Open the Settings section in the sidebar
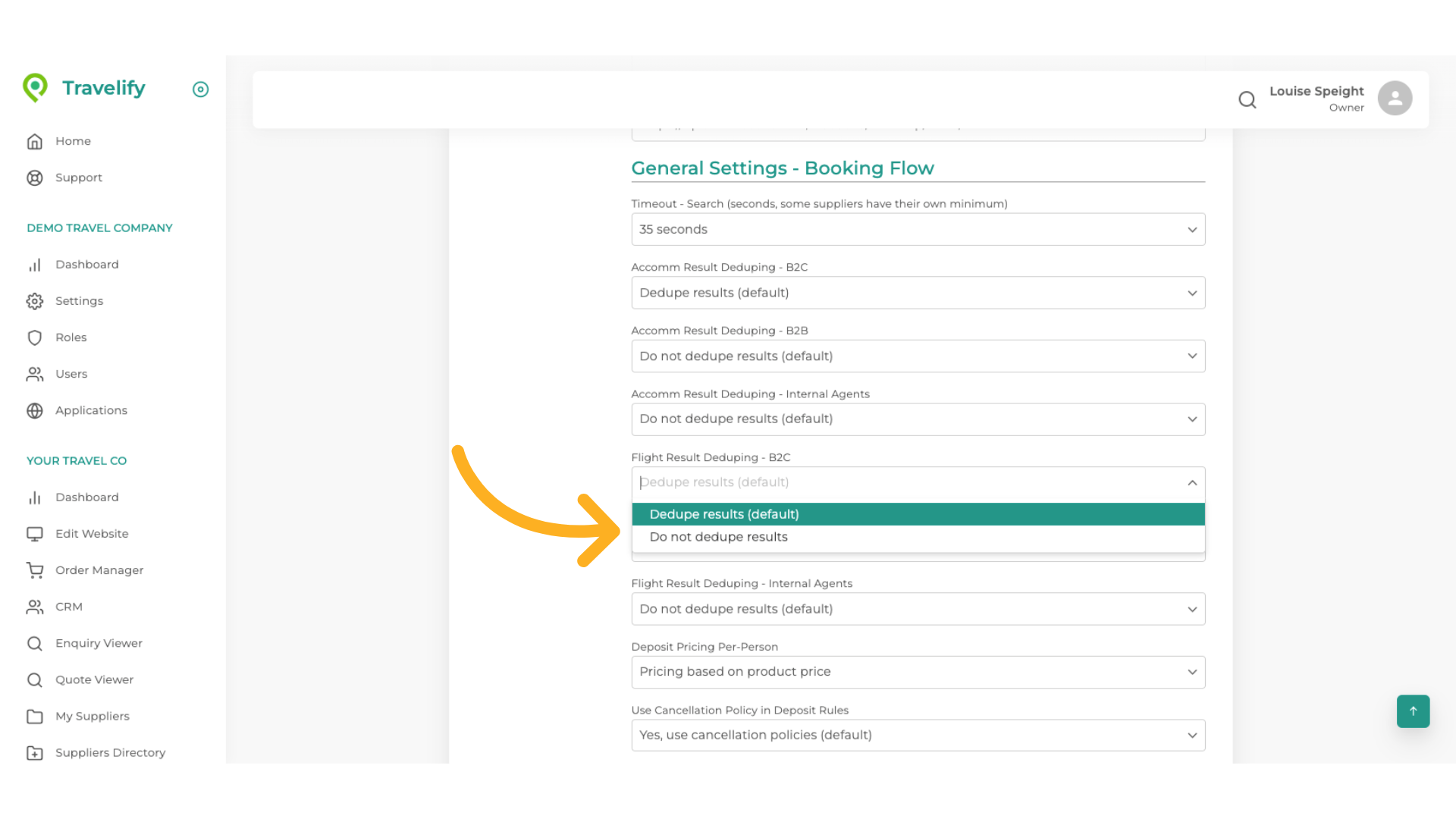 coord(79,300)
